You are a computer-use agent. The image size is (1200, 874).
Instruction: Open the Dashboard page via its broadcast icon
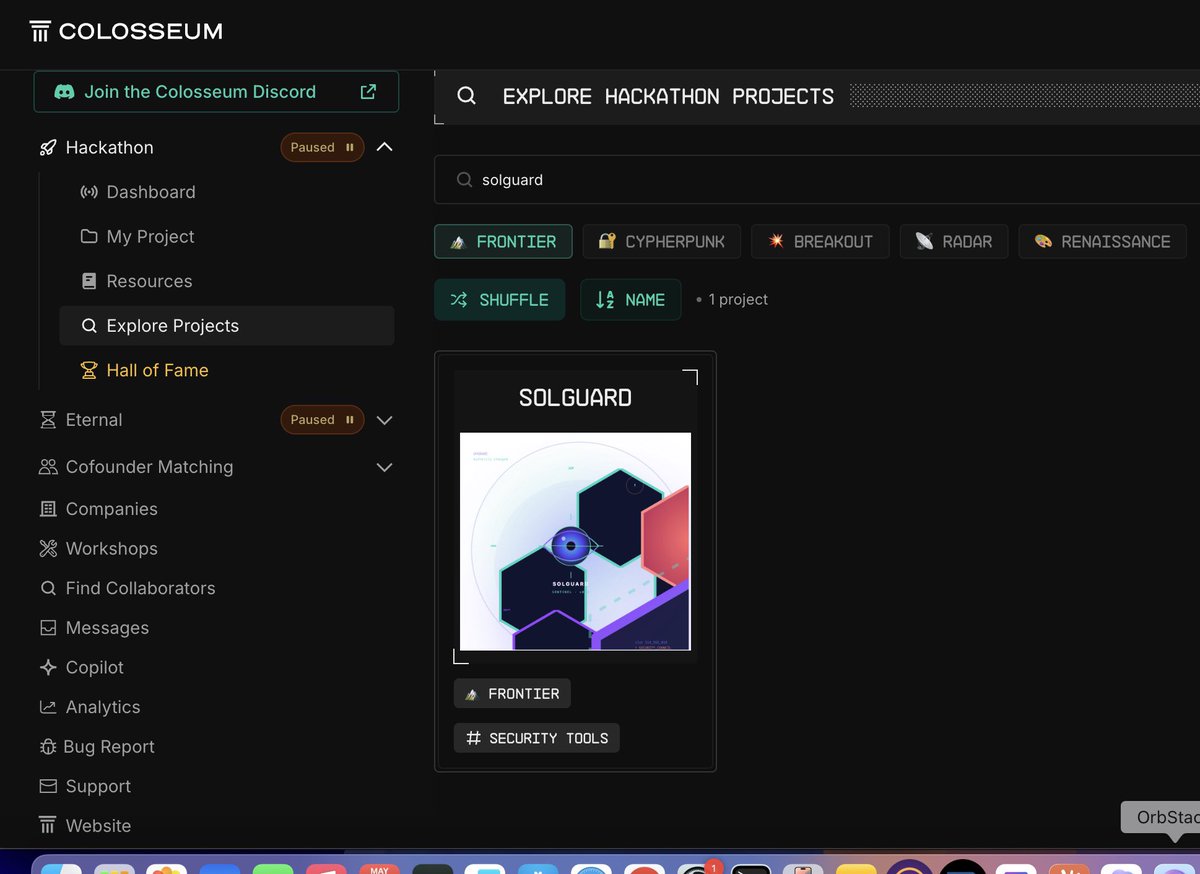coord(89,192)
